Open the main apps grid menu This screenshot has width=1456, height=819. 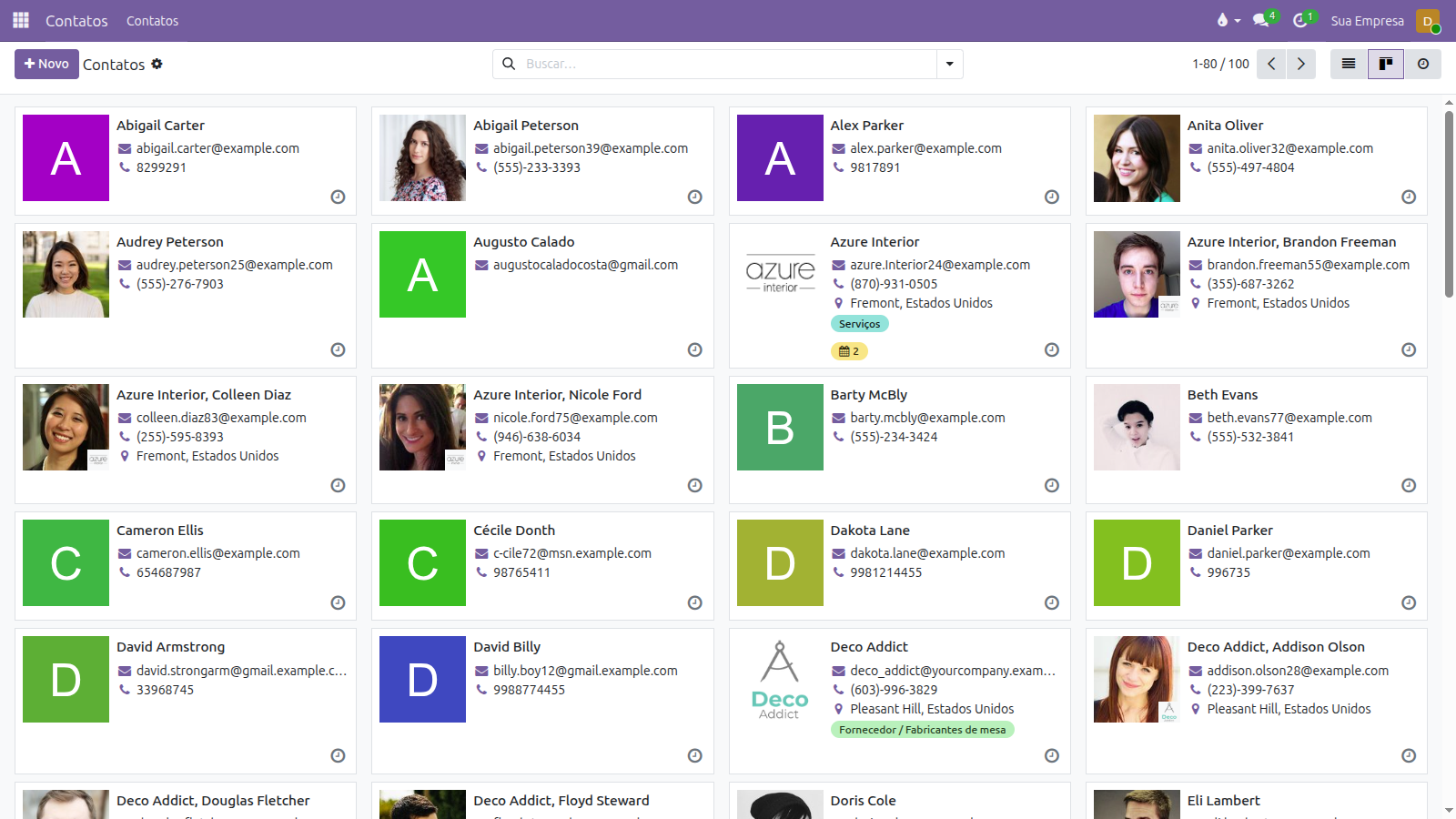pyautogui.click(x=21, y=20)
